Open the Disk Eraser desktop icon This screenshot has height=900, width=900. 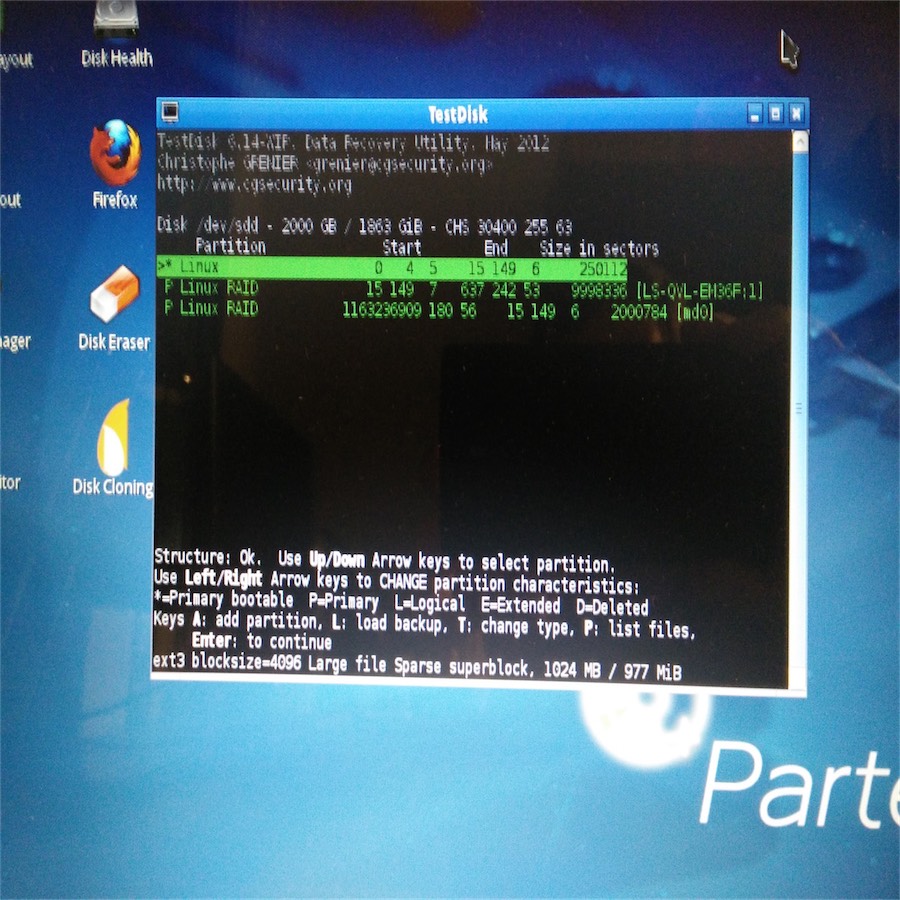coord(114,308)
